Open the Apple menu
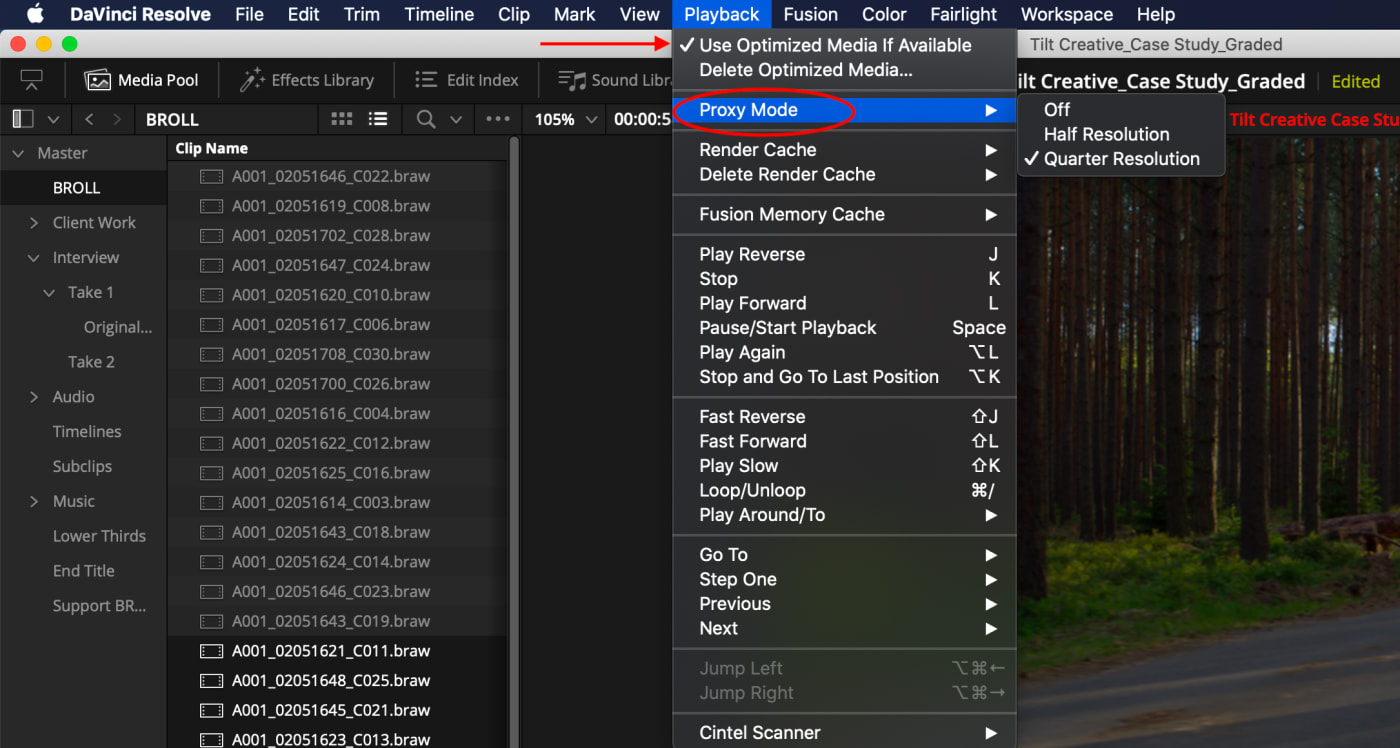The height and width of the screenshot is (748, 1400). click(x=35, y=14)
